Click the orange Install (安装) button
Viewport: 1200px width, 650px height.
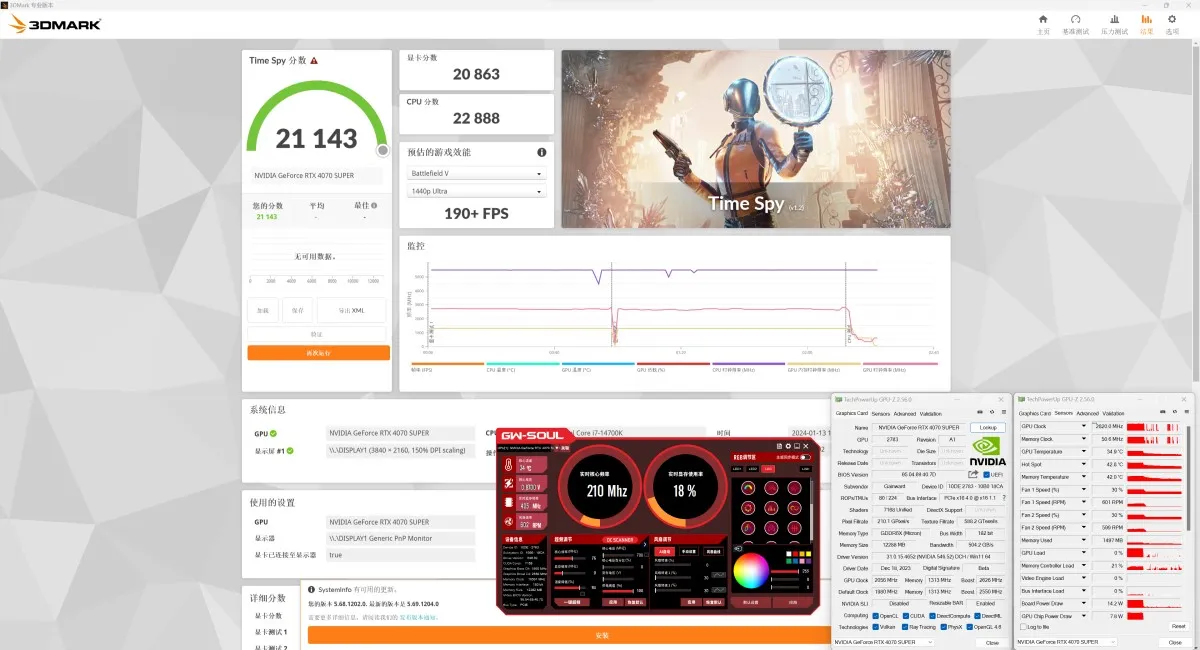click(x=601, y=635)
